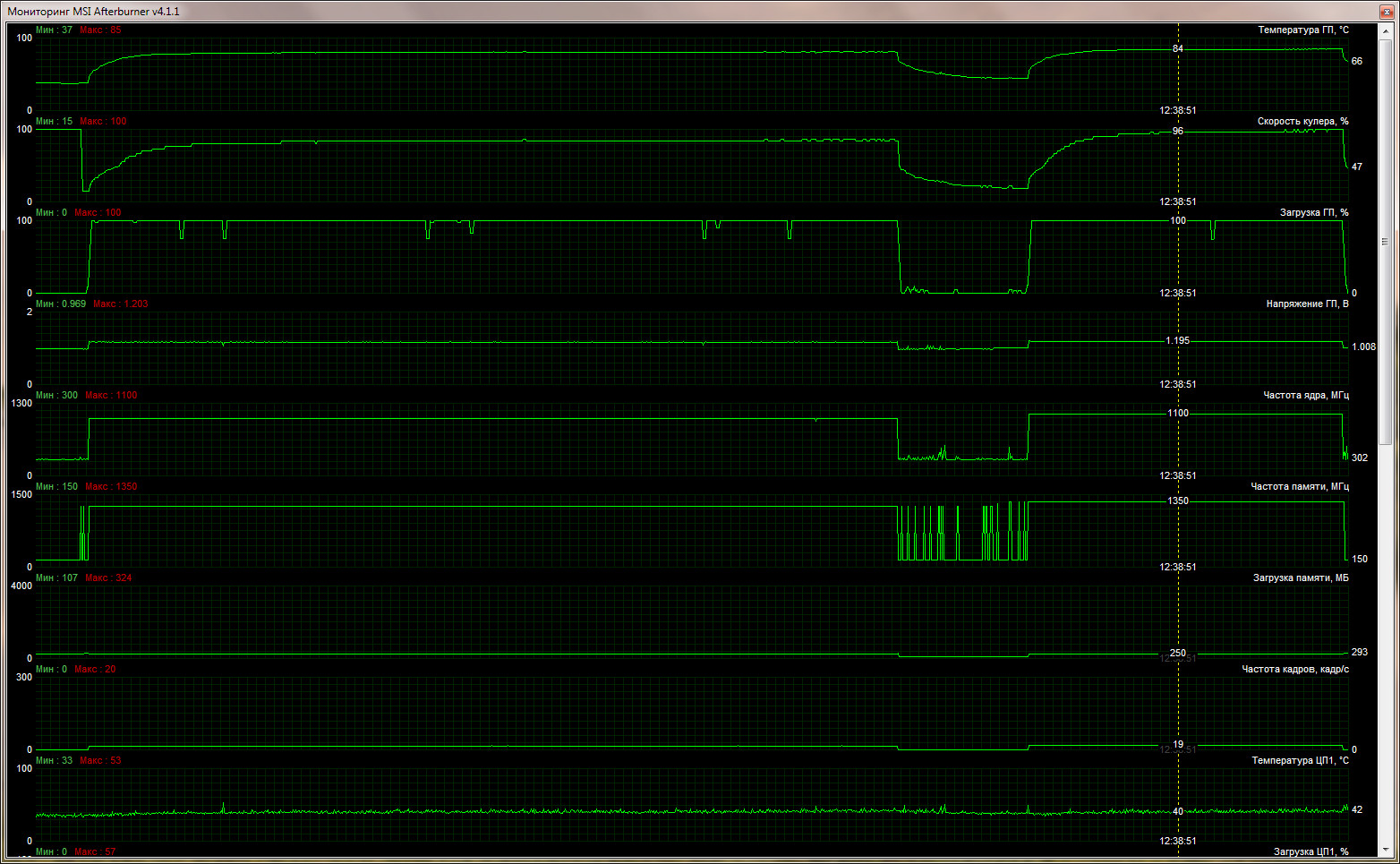1400x864 pixels.
Task: Select the 'Мин : 0.969' voltage minimum
Action: pos(61,304)
